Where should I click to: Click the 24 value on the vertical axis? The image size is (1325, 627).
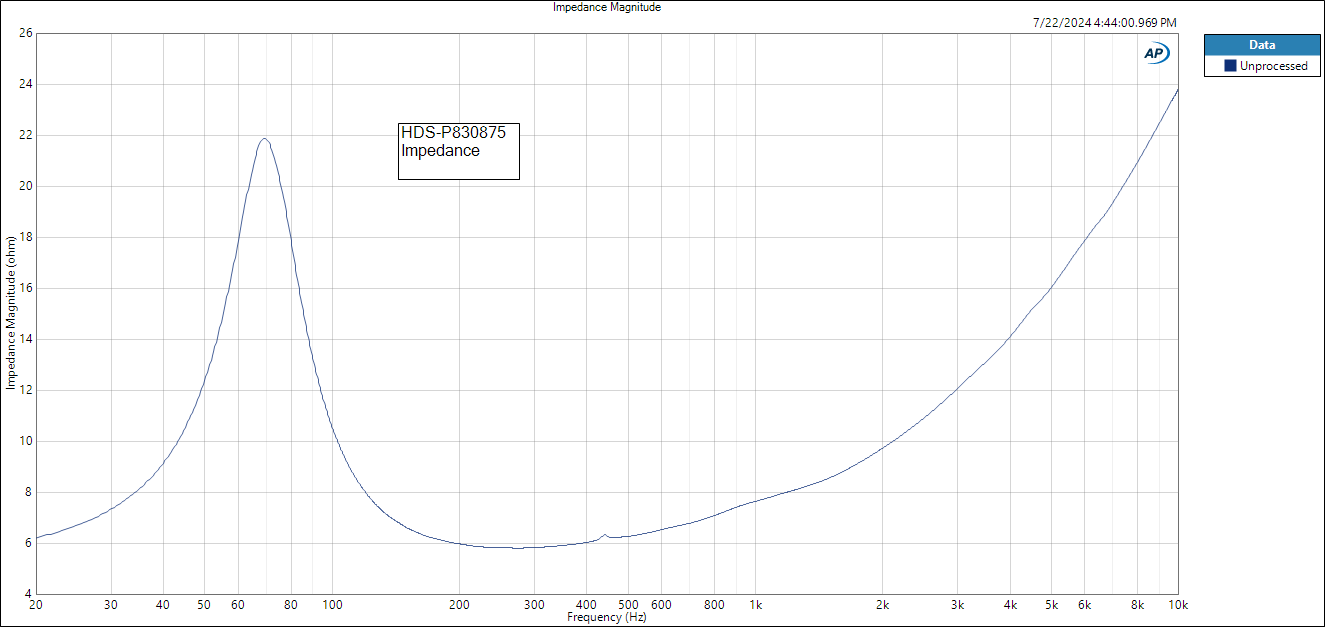(x=26, y=84)
